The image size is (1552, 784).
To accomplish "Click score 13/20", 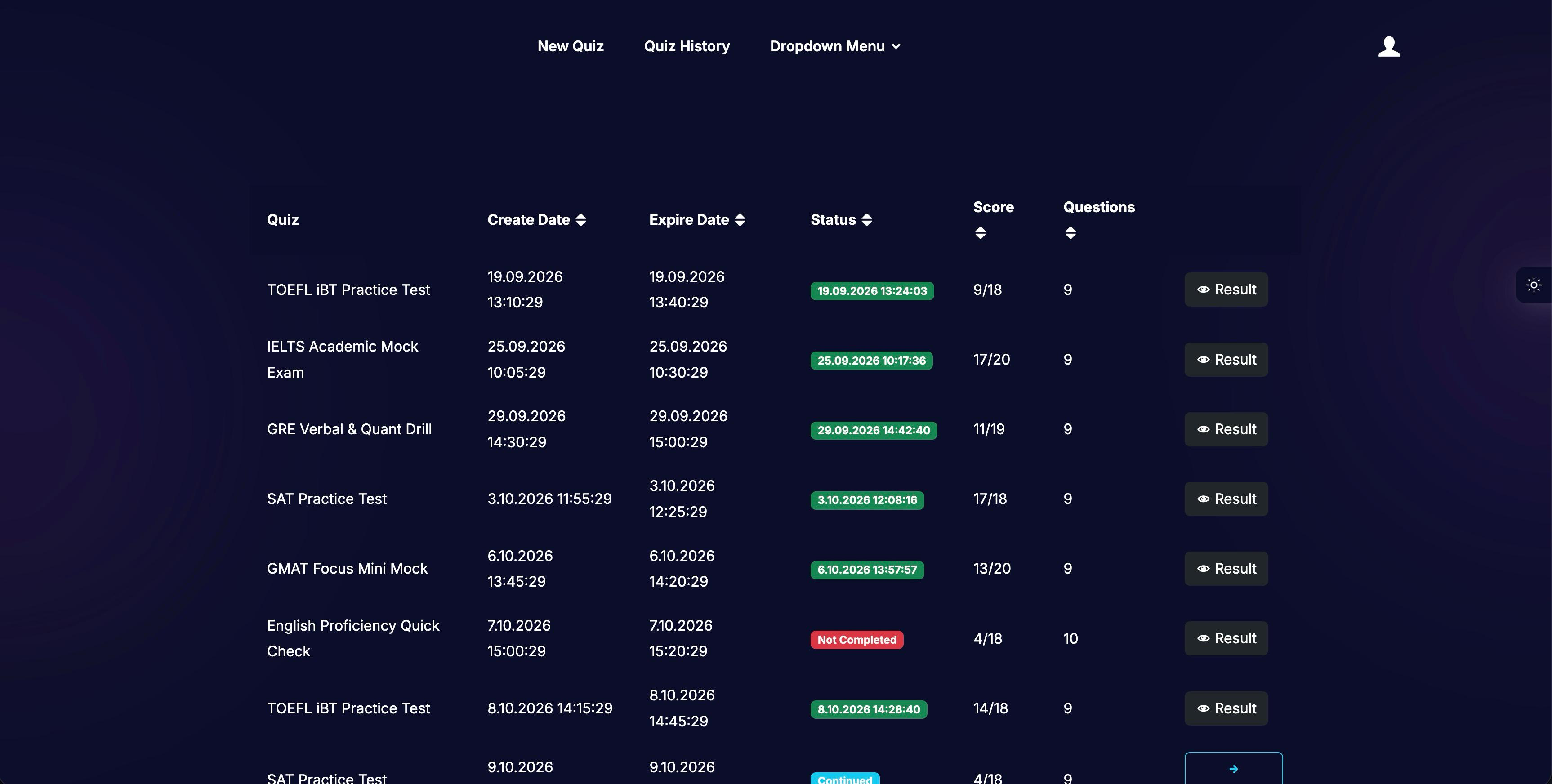I will click(x=992, y=569).
